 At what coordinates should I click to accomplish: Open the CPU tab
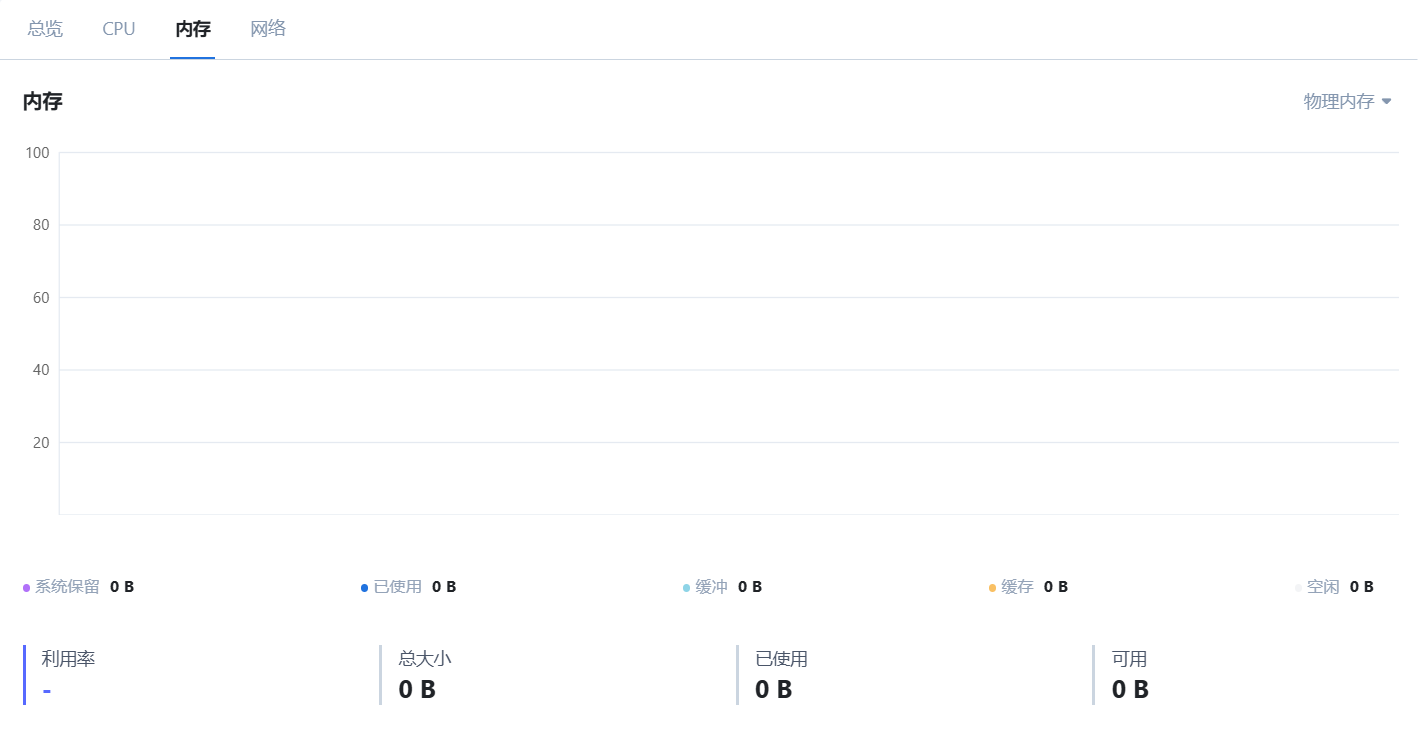[x=119, y=29]
